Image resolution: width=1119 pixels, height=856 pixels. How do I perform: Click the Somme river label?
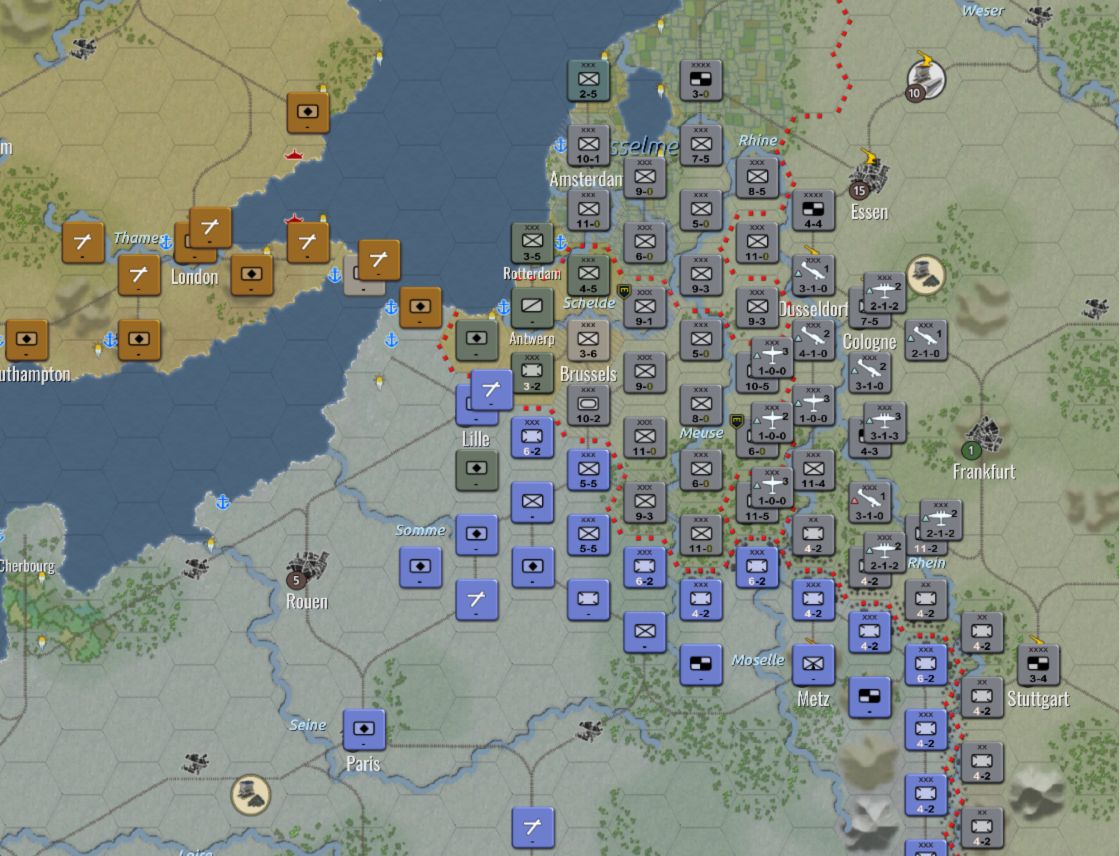[420, 530]
